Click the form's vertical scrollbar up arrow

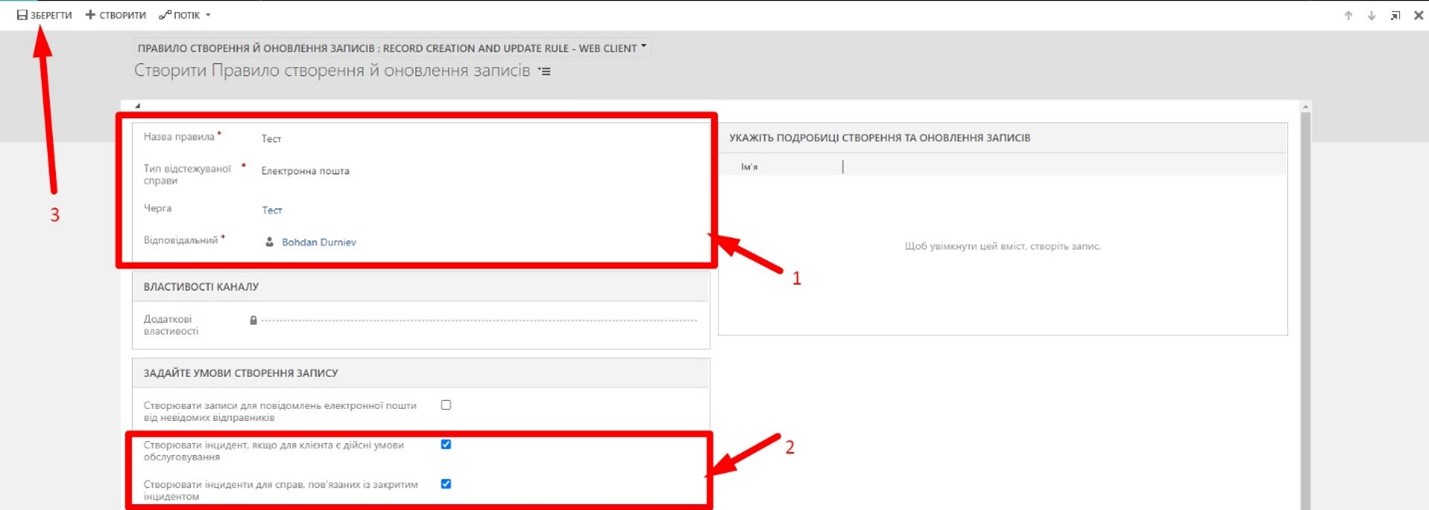[1303, 107]
